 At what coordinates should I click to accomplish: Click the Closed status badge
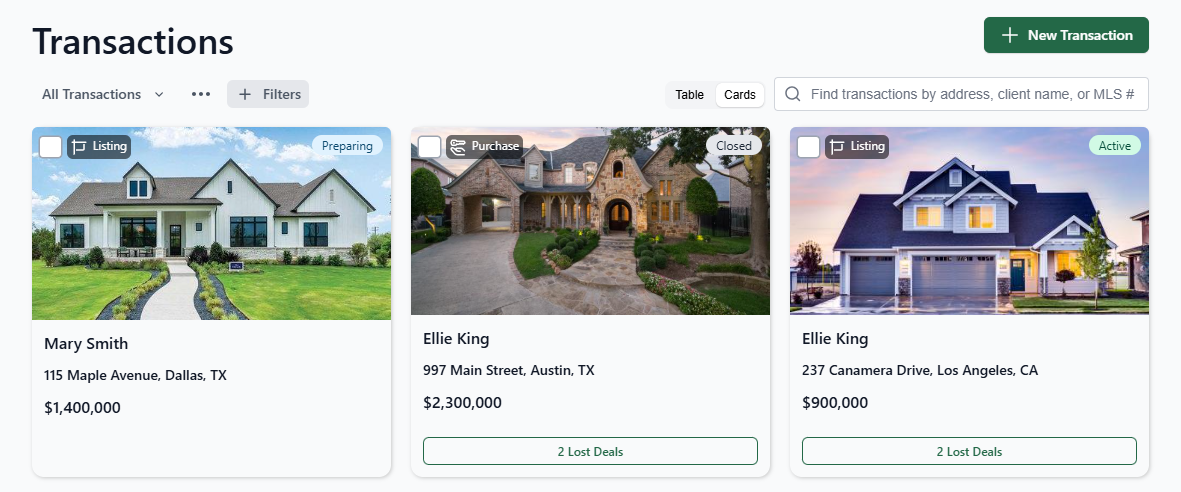[734, 145]
